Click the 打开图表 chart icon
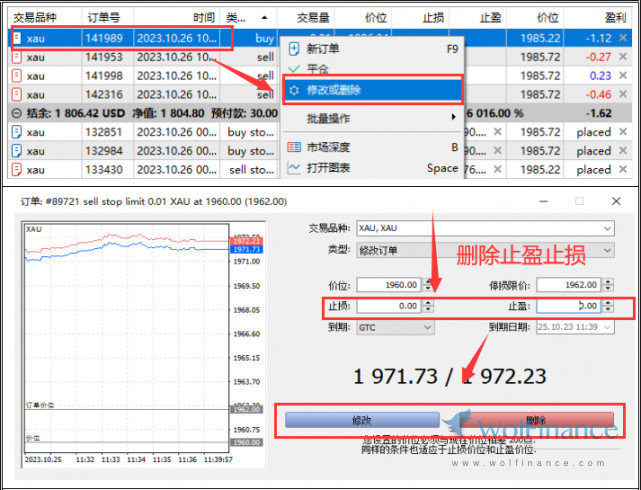The image size is (641, 490). [x=294, y=168]
